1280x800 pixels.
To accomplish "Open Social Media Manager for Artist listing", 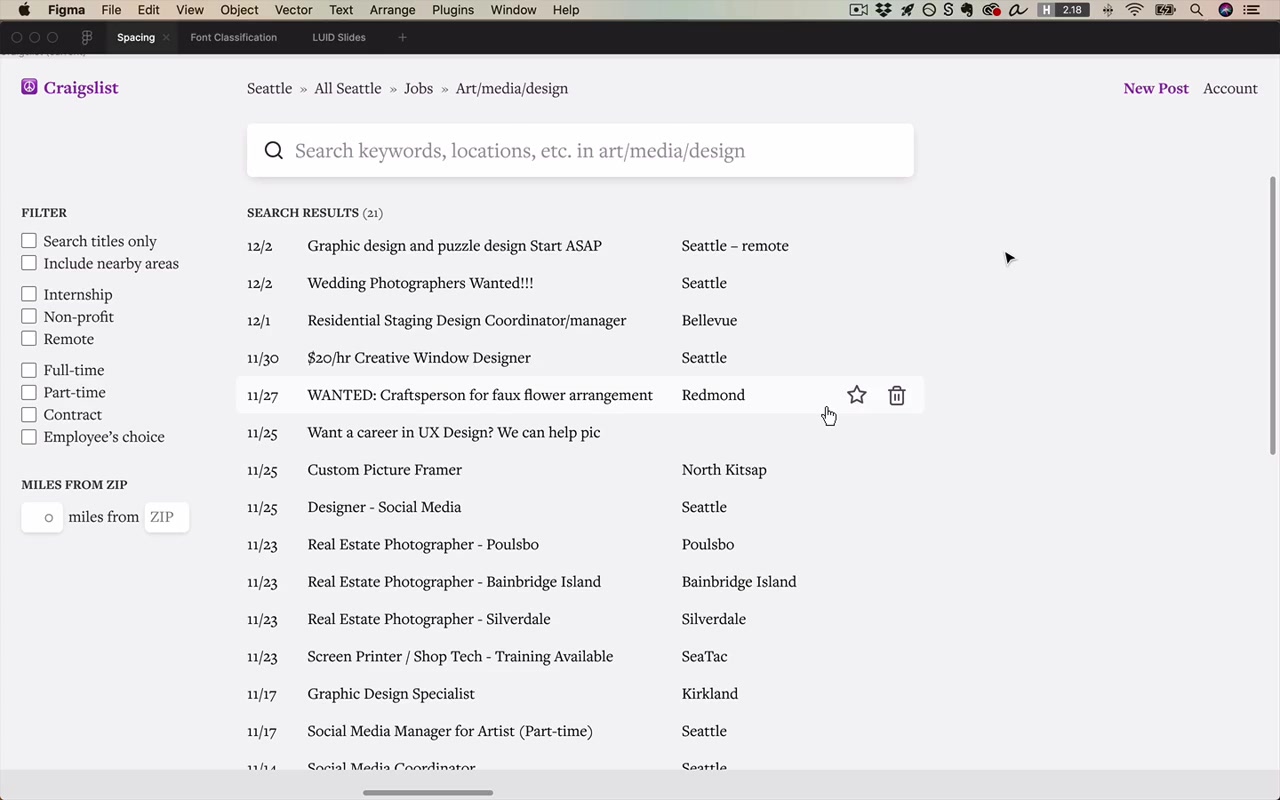I will pos(450,731).
